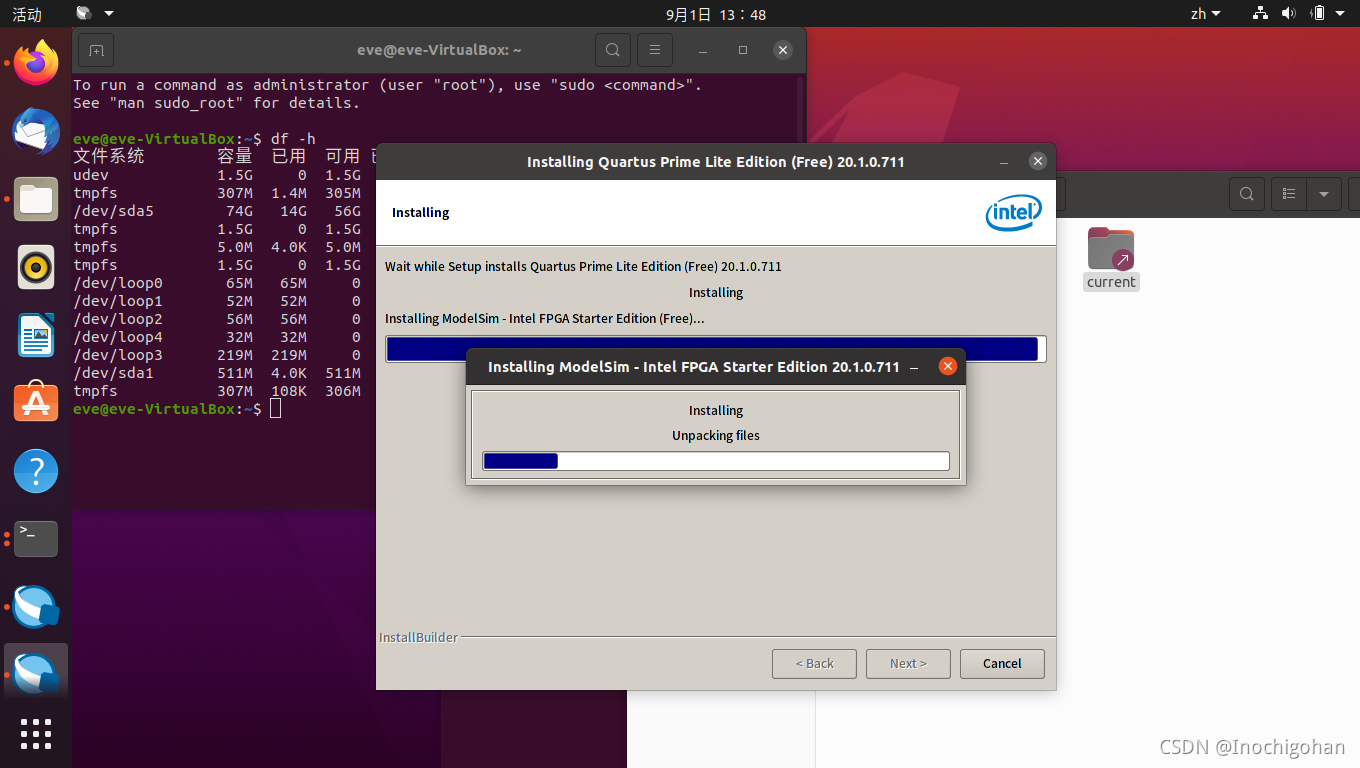Click the '文件系统' column header in terminal
This screenshot has height=768, width=1360.
109,157
